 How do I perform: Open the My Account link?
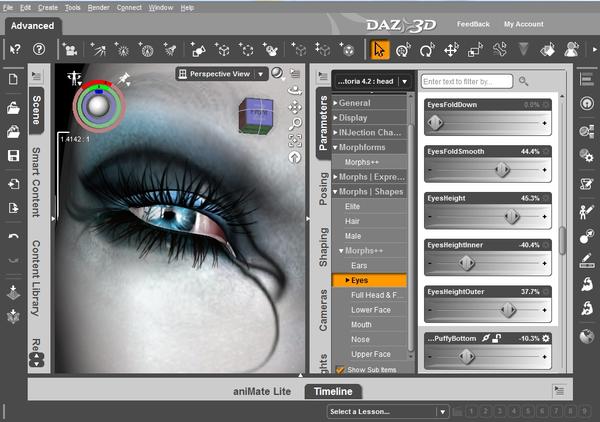point(523,24)
